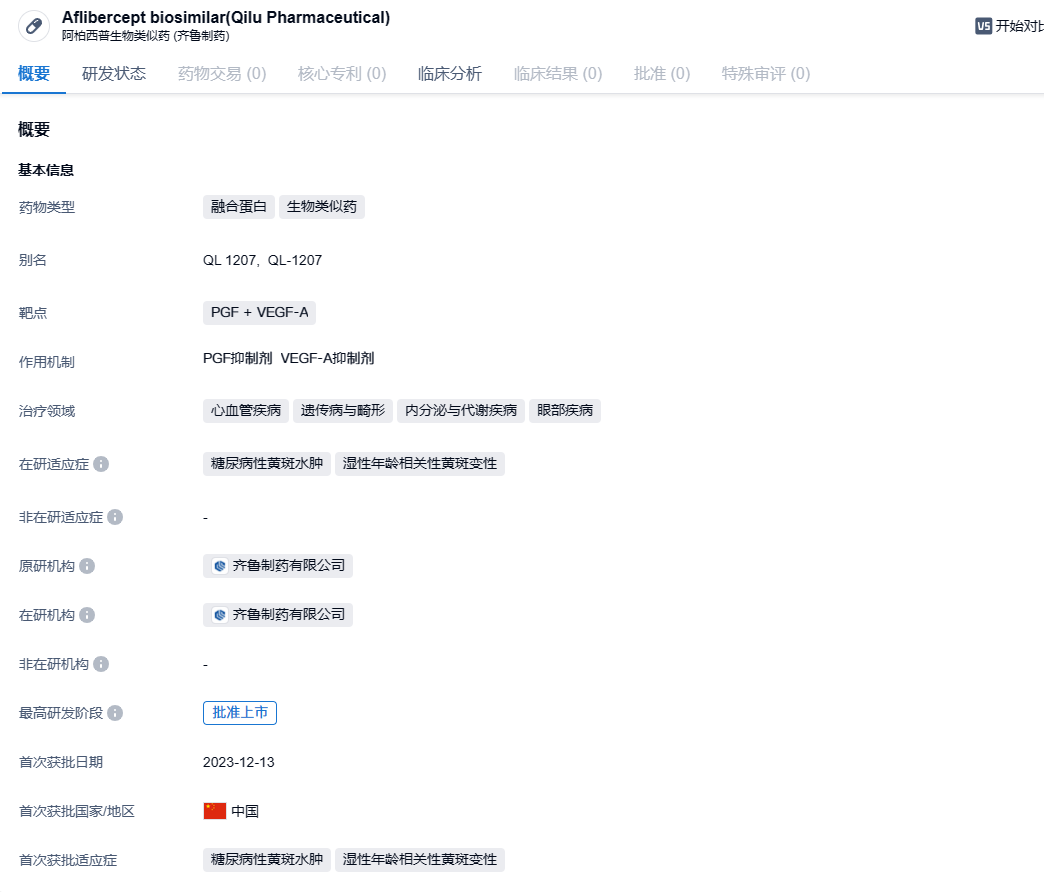Image resolution: width=1044 pixels, height=892 pixels.
Task: Click 湿性年龄相关性黄斑变性 under 首次获批适应症
Action: pos(420,860)
